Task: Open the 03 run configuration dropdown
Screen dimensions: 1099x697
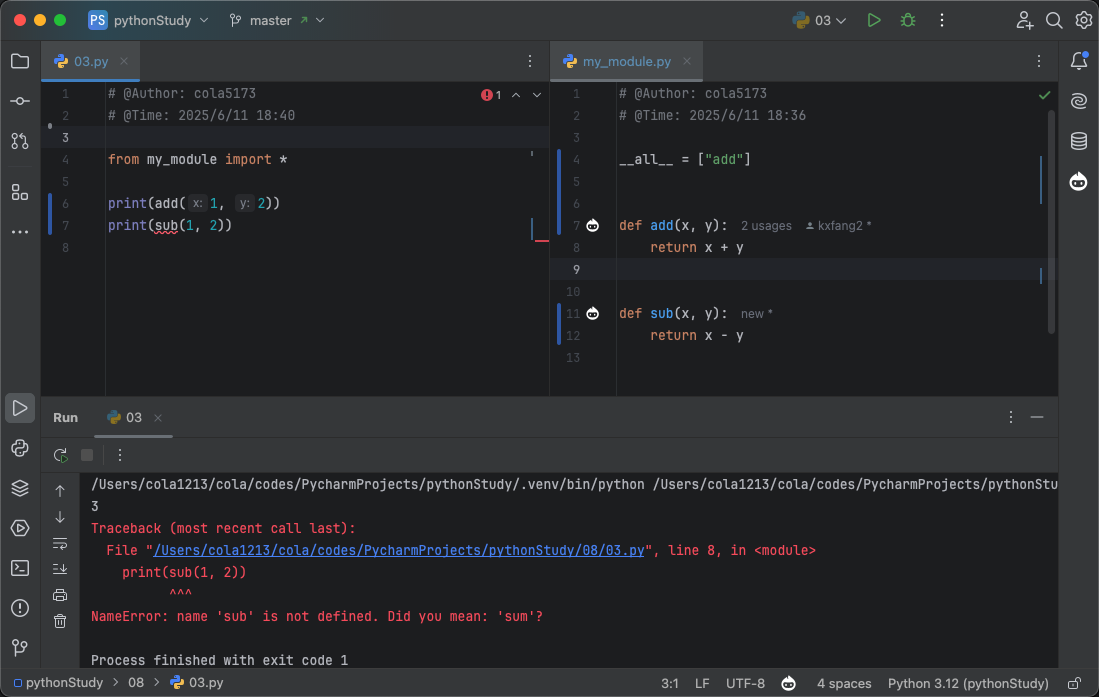Action: (x=819, y=20)
